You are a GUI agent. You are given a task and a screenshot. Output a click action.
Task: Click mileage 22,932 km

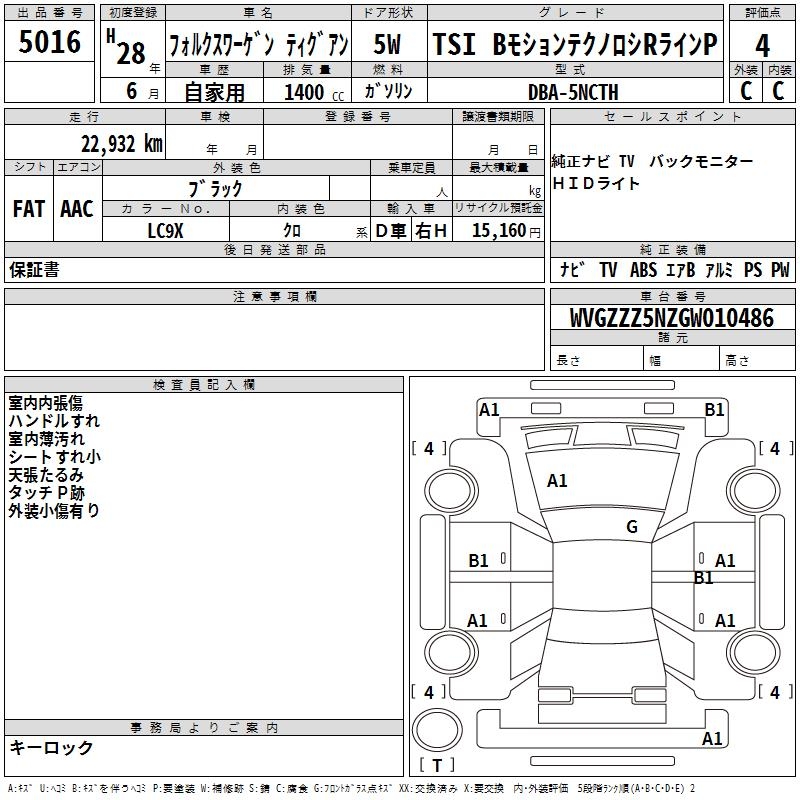[122, 144]
